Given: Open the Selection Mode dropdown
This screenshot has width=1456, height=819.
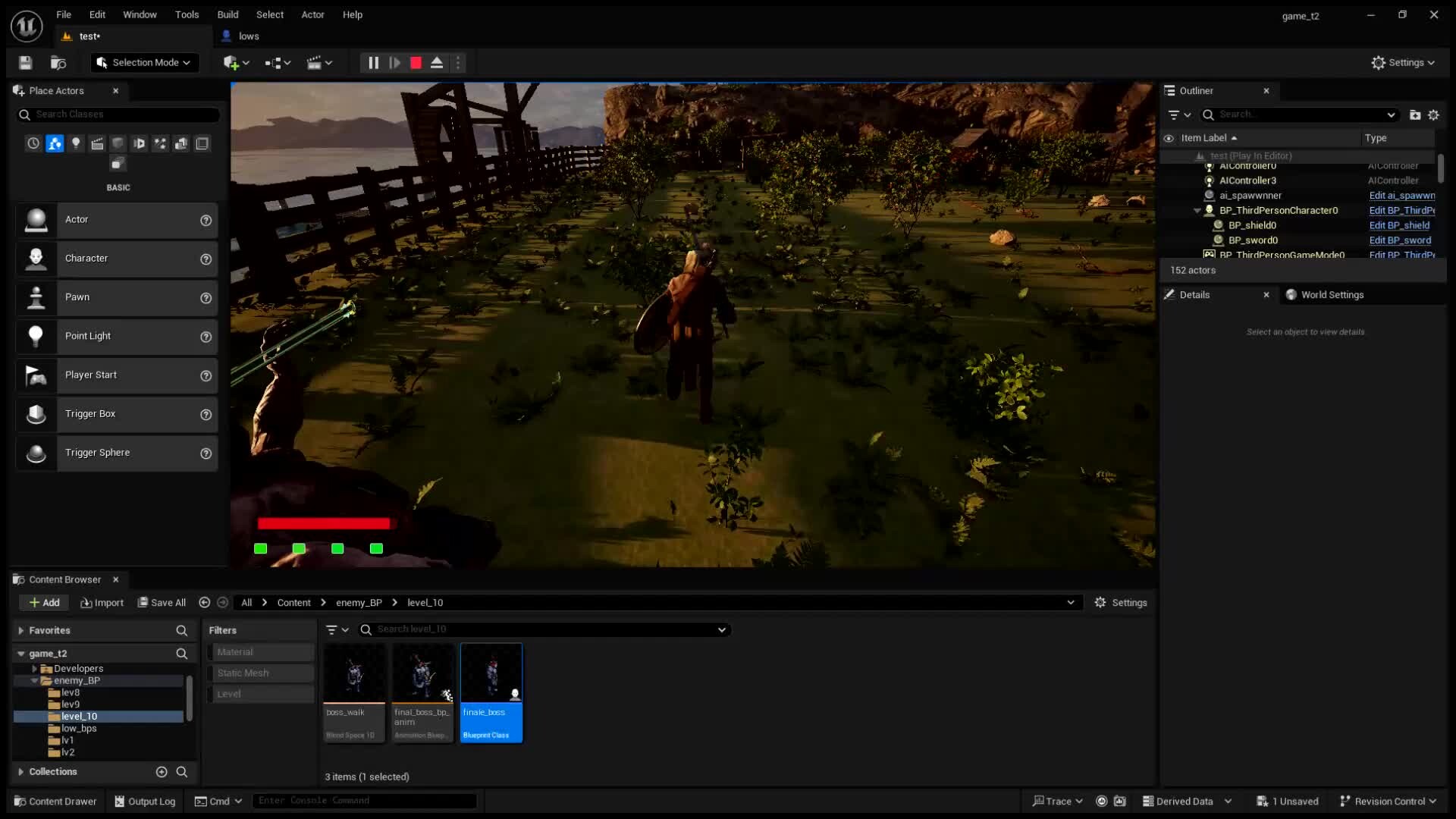Looking at the screenshot, I should click(144, 62).
